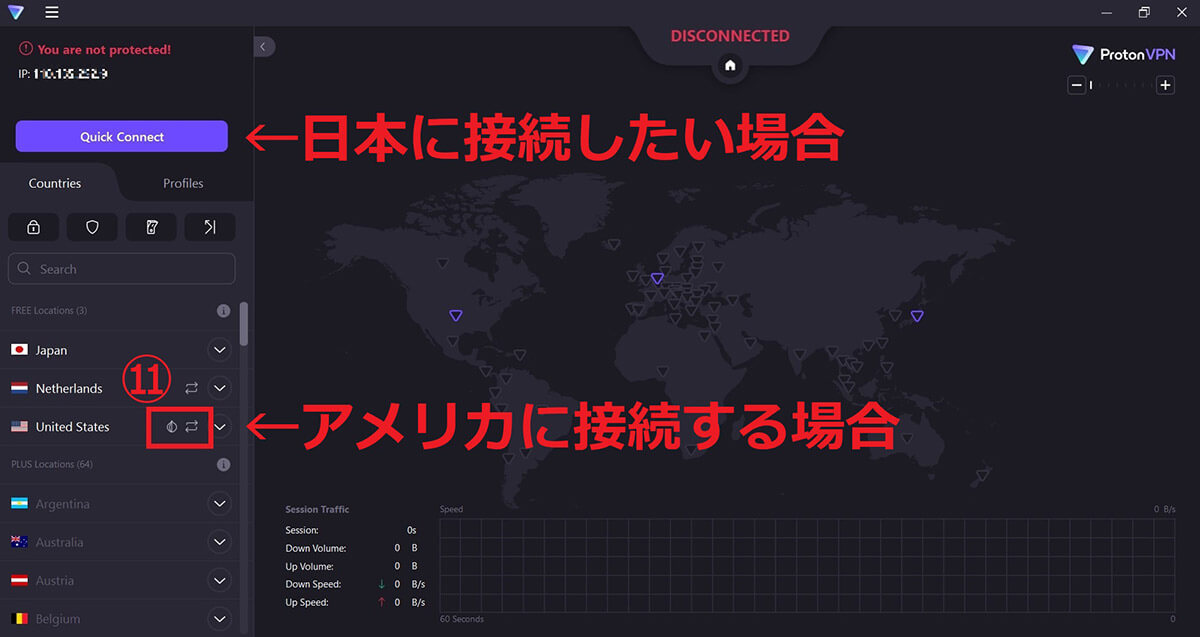
Task: Click the Australia flag icon
Action: [x=19, y=542]
